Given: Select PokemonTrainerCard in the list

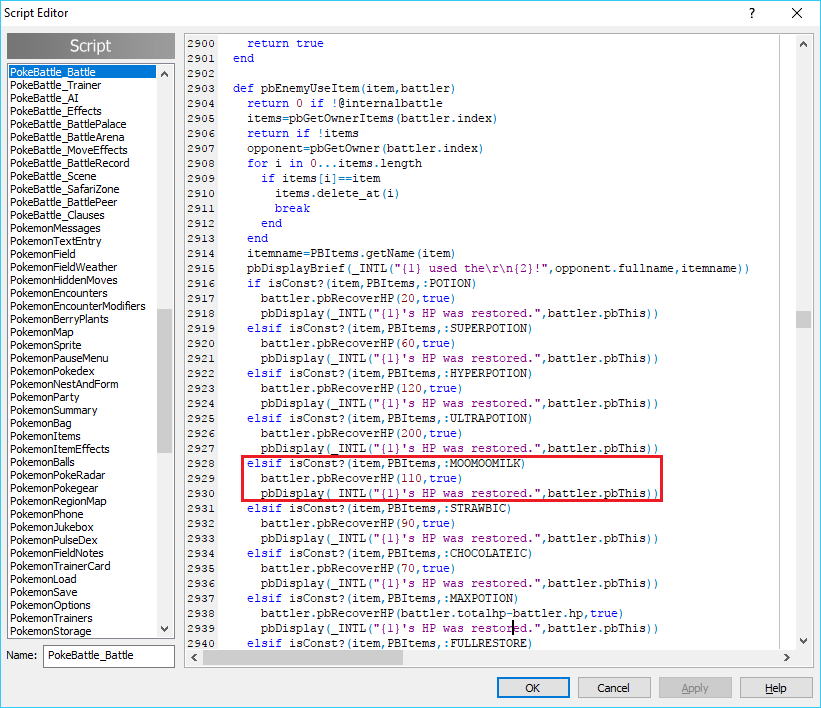Looking at the screenshot, I should 60,566.
